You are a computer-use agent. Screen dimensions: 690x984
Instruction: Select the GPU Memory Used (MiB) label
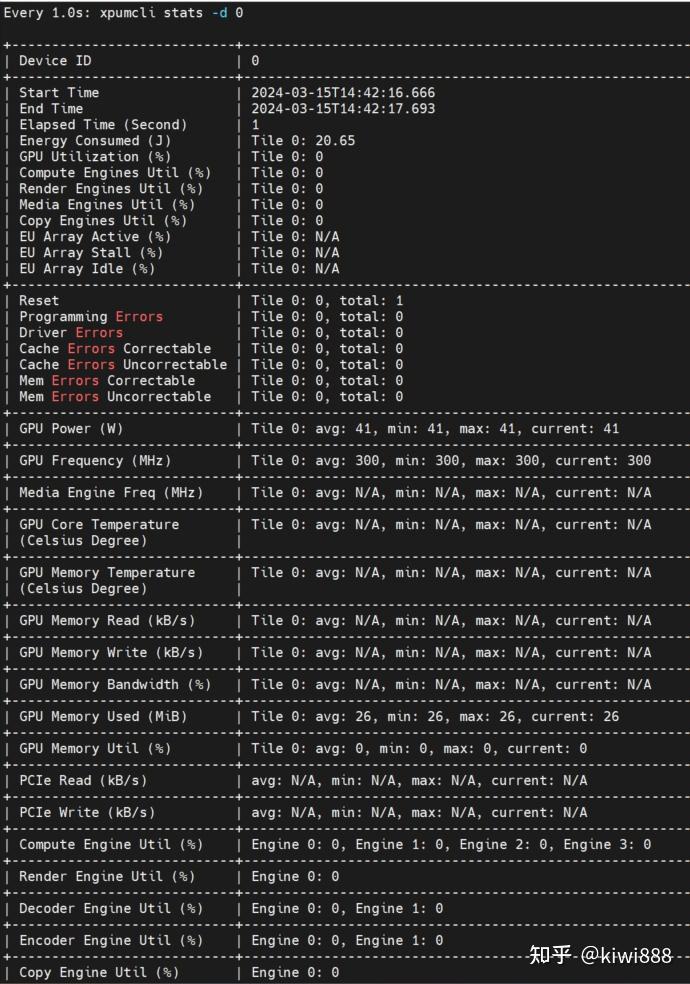click(x=103, y=717)
